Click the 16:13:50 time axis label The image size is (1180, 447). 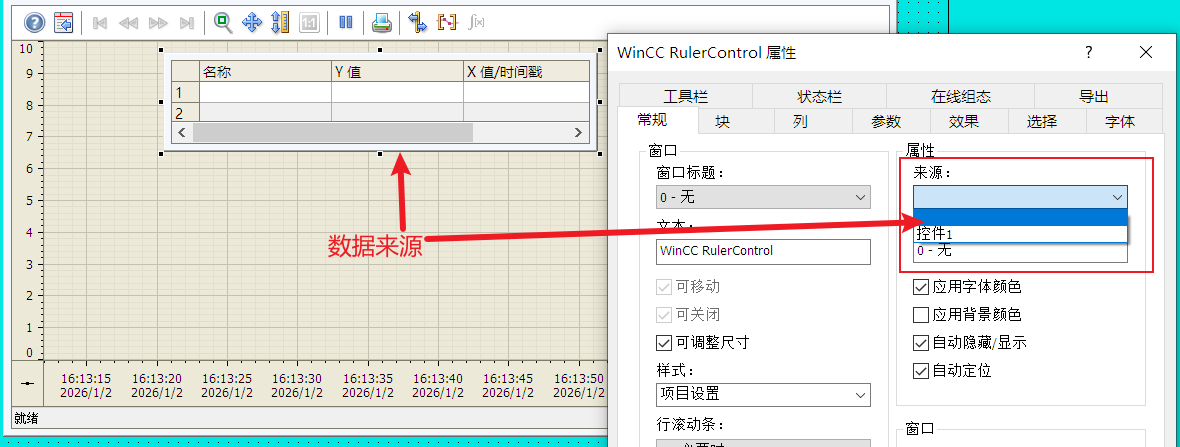[579, 385]
